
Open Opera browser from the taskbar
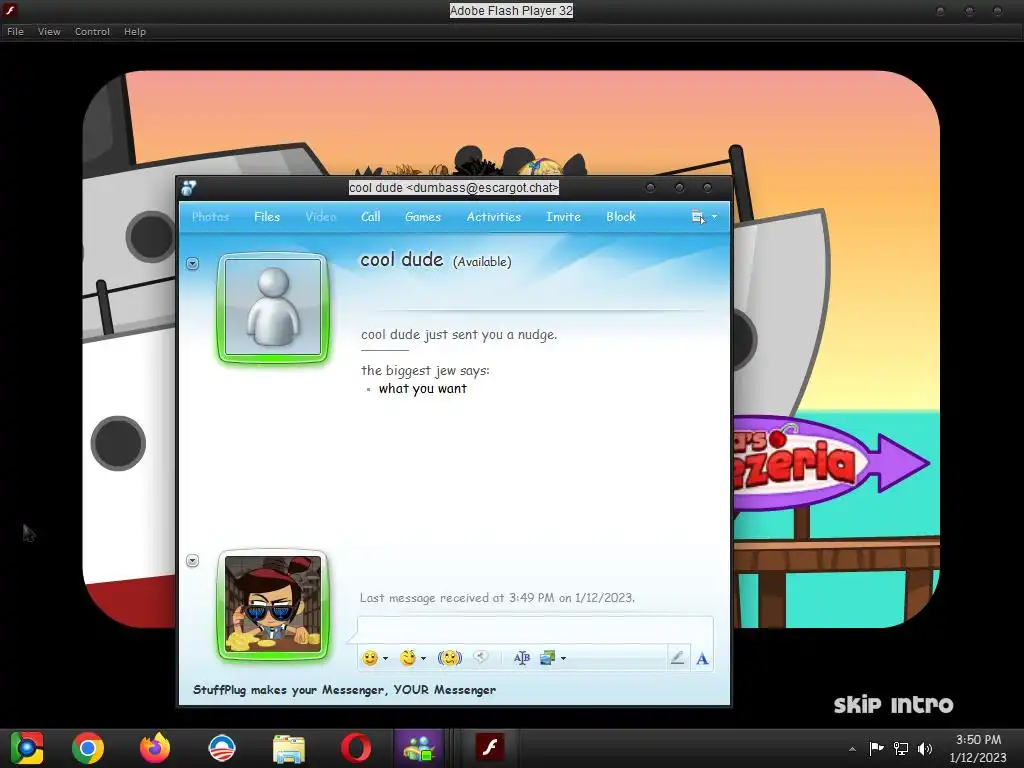pyautogui.click(x=356, y=748)
